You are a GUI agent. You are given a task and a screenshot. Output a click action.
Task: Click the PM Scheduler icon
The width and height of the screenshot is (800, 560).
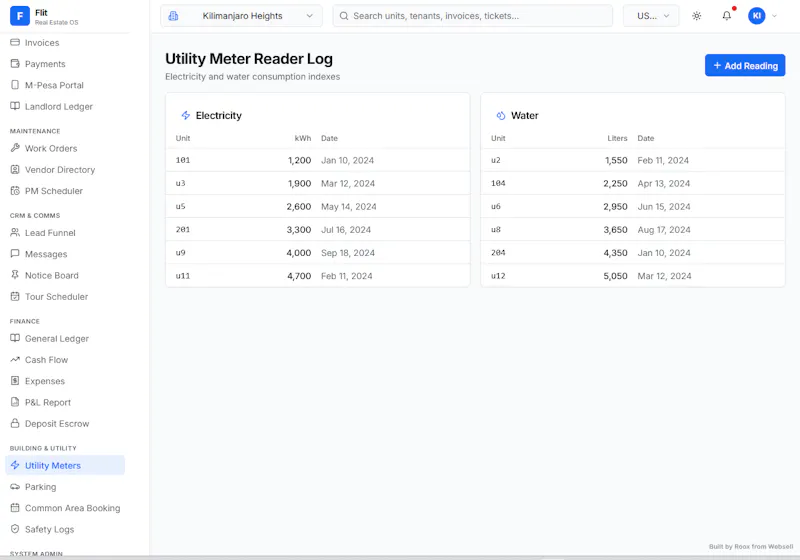[x=15, y=191]
